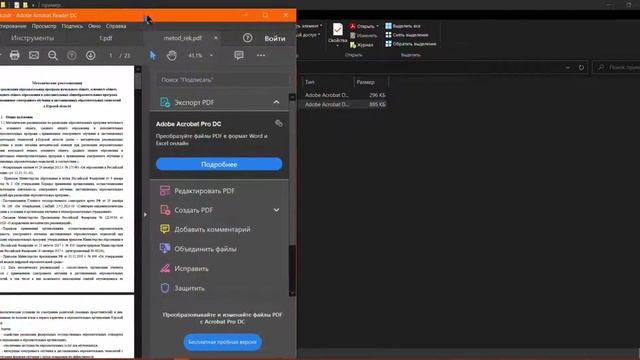Viewport: 640px width, 360px height.
Task: Click the Войти sign-in button
Action: click(x=275, y=38)
